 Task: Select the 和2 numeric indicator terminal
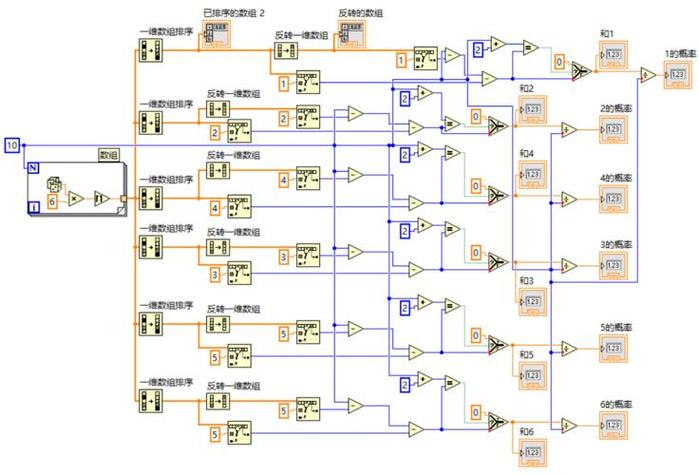[532, 108]
